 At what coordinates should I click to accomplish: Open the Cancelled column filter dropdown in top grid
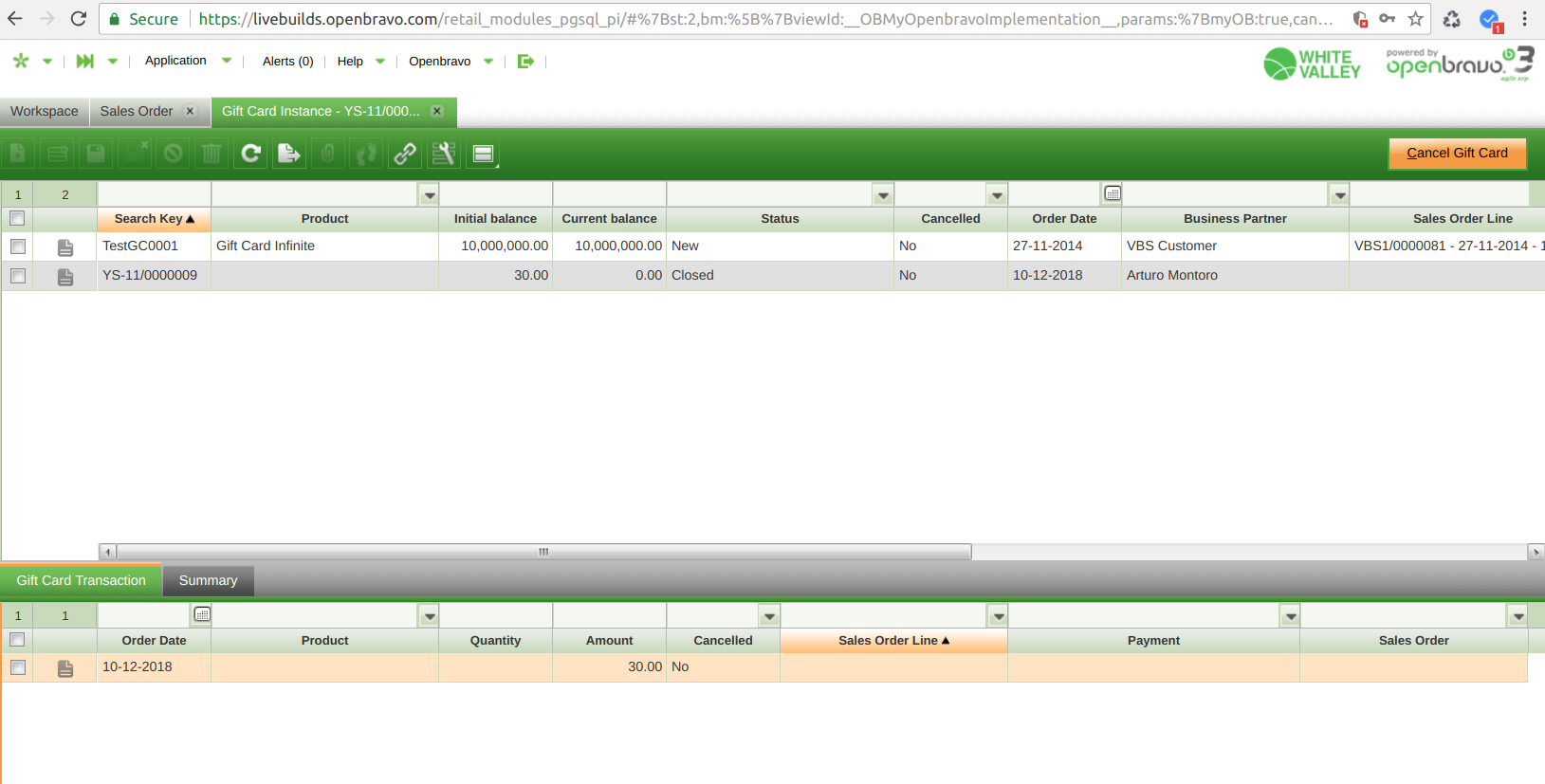click(997, 195)
